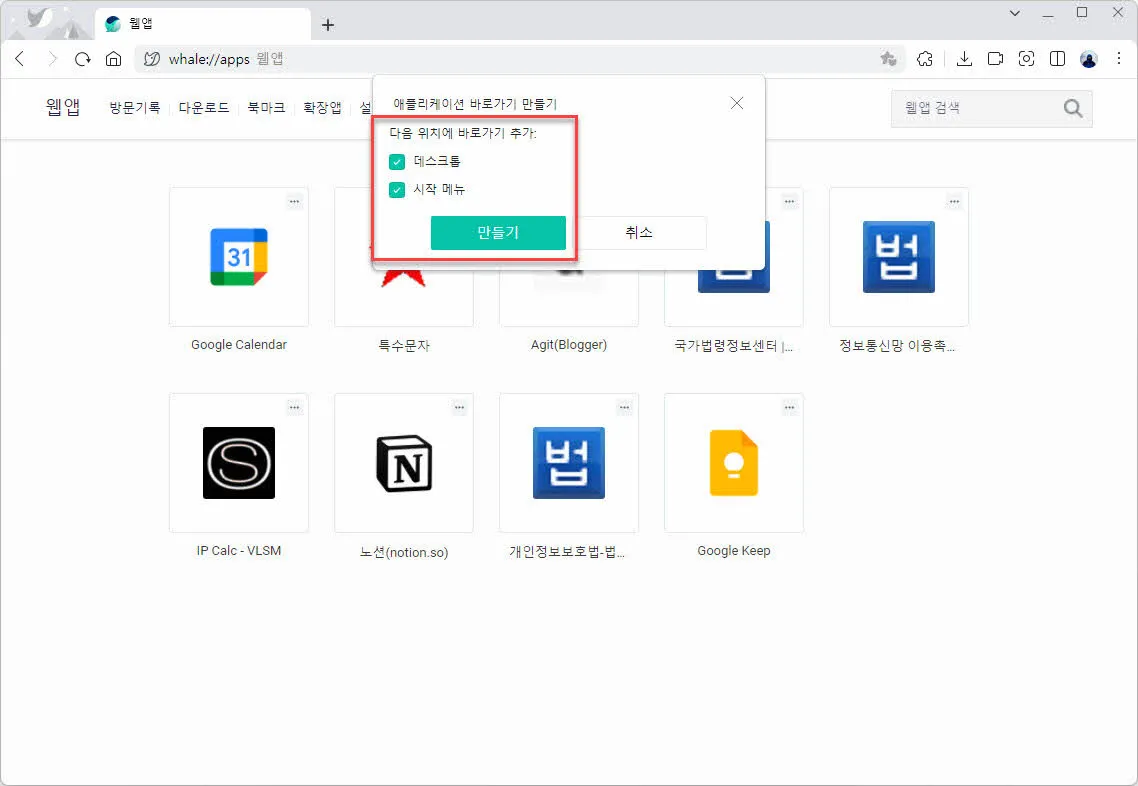The width and height of the screenshot is (1138, 786).
Task: Select the 웹앱 heading tab
Action: (x=62, y=107)
